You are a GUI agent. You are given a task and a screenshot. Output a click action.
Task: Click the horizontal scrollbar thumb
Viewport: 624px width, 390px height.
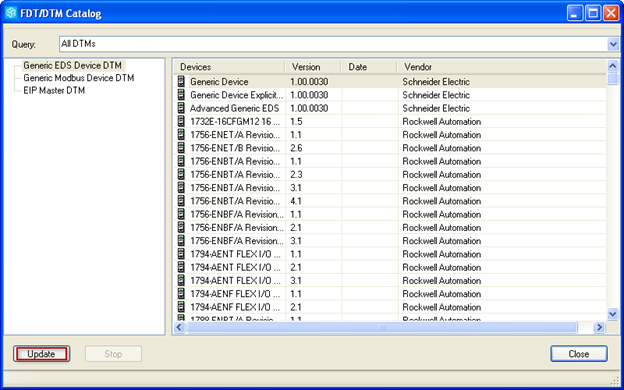click(x=382, y=328)
